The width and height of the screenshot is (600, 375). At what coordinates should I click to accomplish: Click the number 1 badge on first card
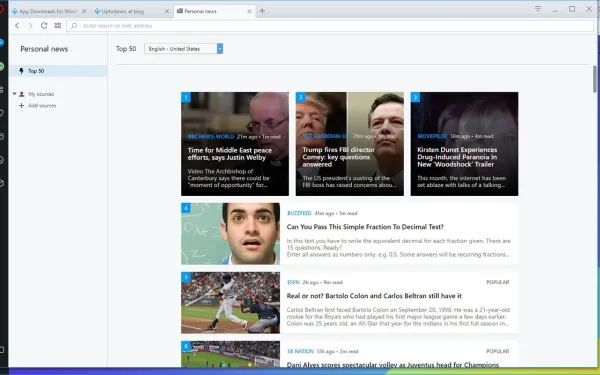click(186, 97)
